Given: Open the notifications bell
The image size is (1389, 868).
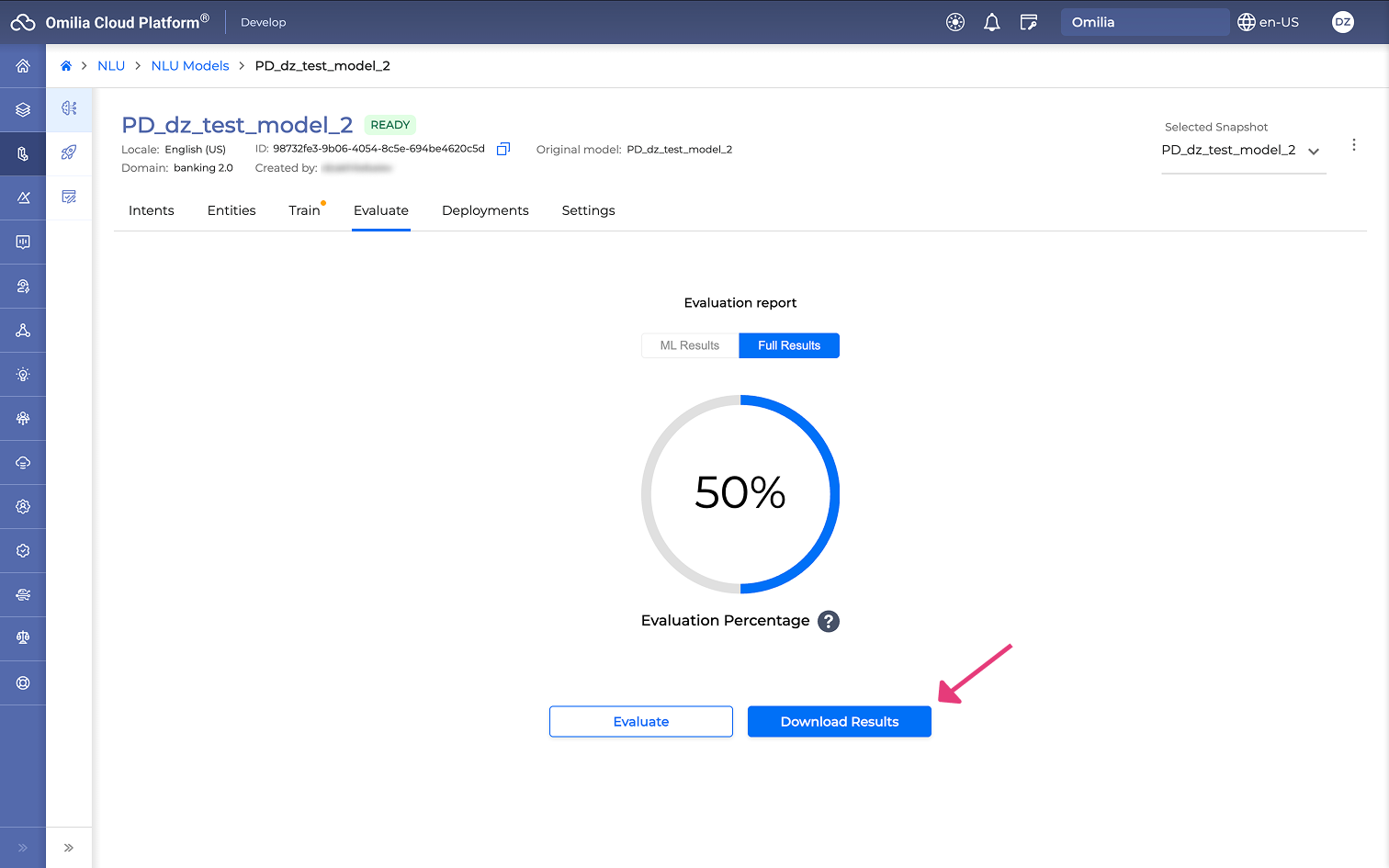Looking at the screenshot, I should (991, 22).
